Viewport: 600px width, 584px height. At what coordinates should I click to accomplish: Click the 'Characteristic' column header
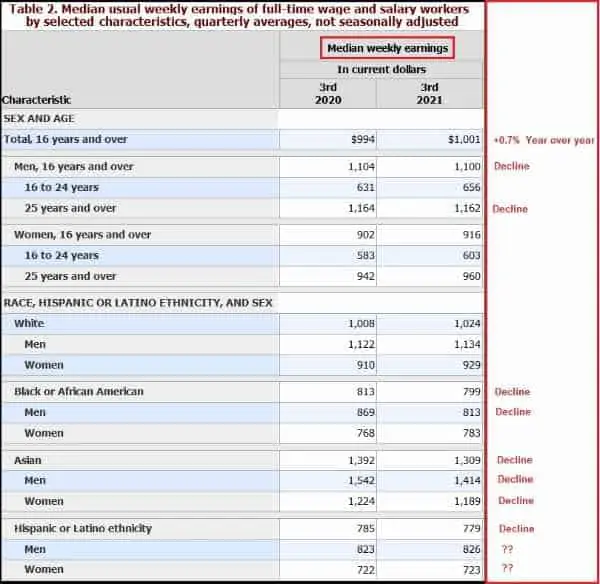[36, 100]
